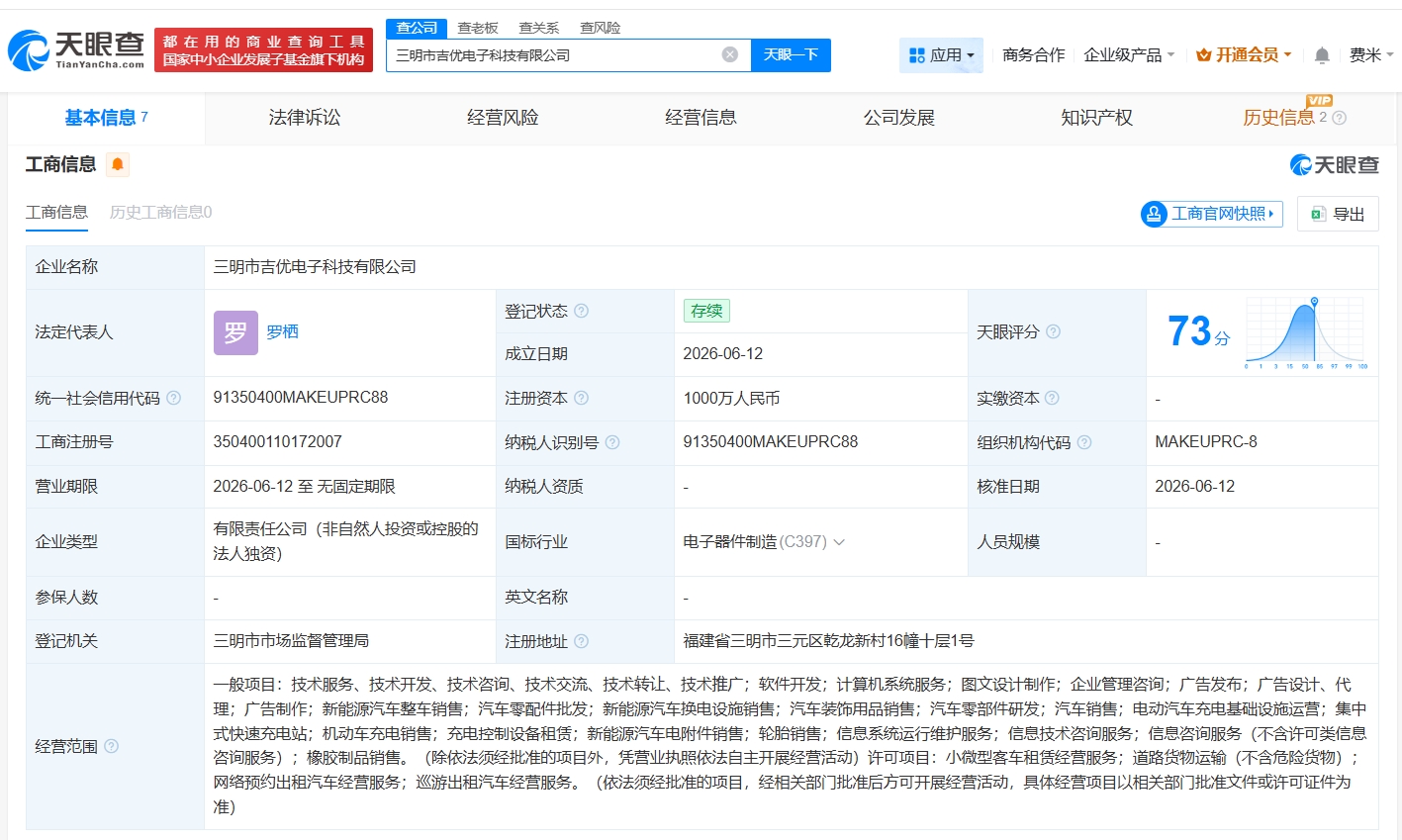Click the credit code 91350400MAKEUPRC88 under 统一社会信用代码
This screenshot has width=1402, height=840.
point(301,398)
